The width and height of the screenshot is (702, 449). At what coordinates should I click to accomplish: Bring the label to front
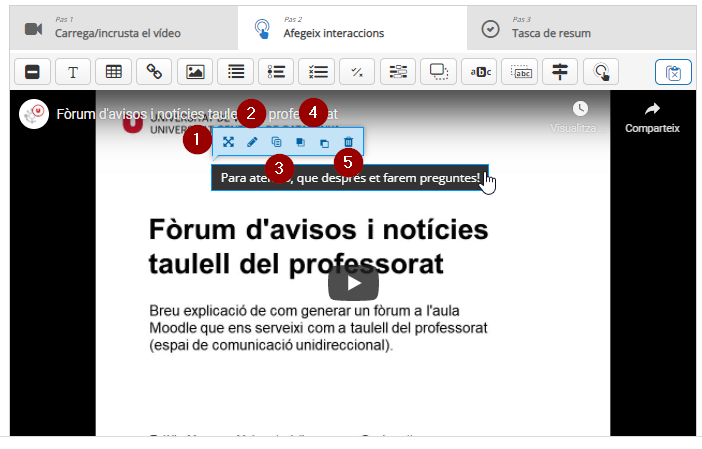point(300,142)
